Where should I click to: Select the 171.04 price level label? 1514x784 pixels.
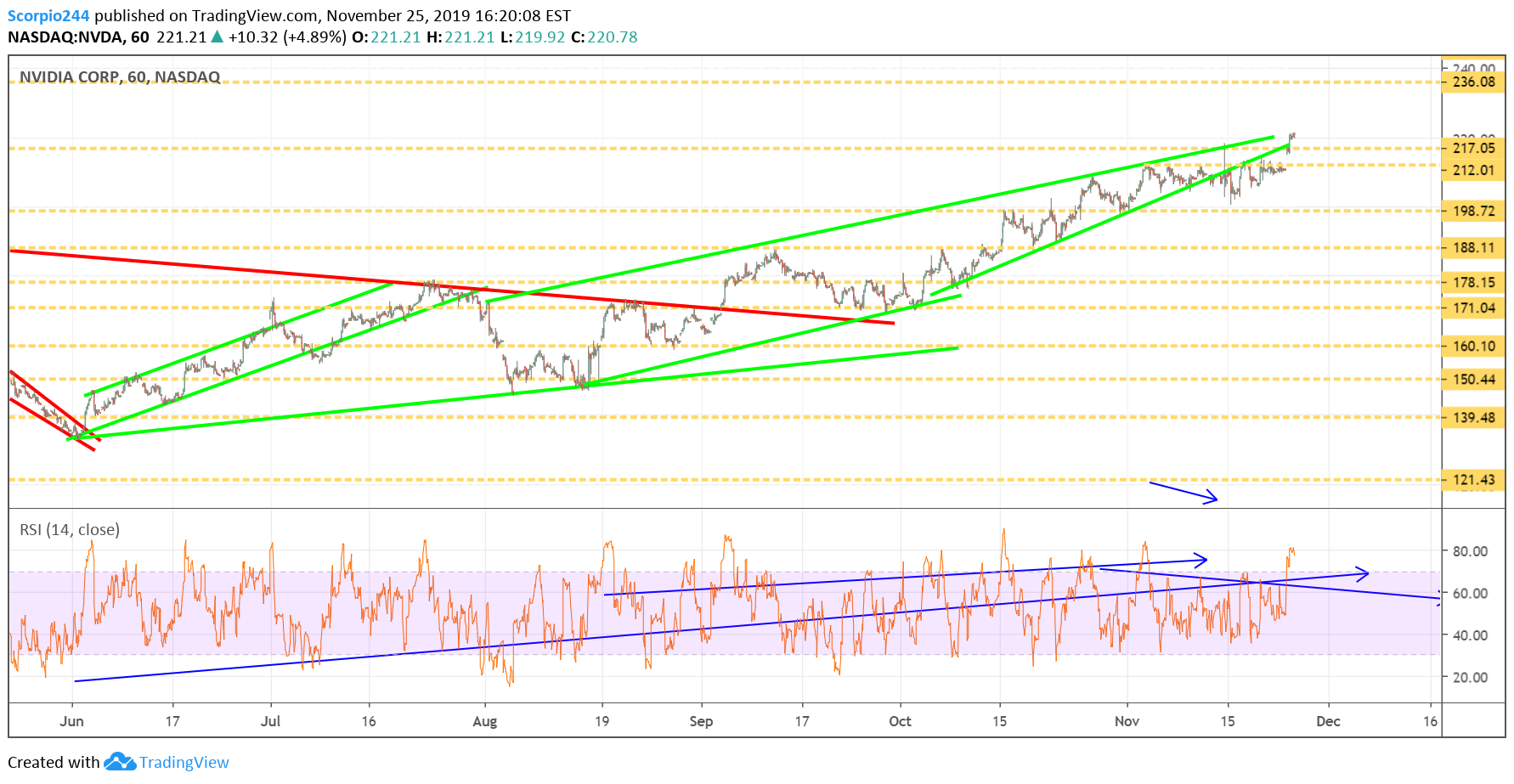pos(1474,307)
